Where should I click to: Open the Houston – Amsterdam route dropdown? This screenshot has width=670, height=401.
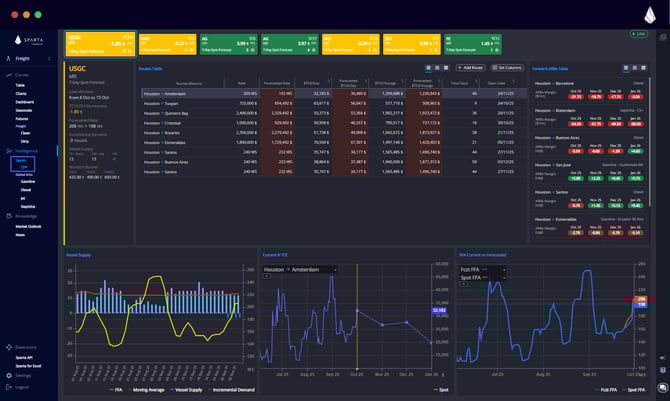pos(302,269)
